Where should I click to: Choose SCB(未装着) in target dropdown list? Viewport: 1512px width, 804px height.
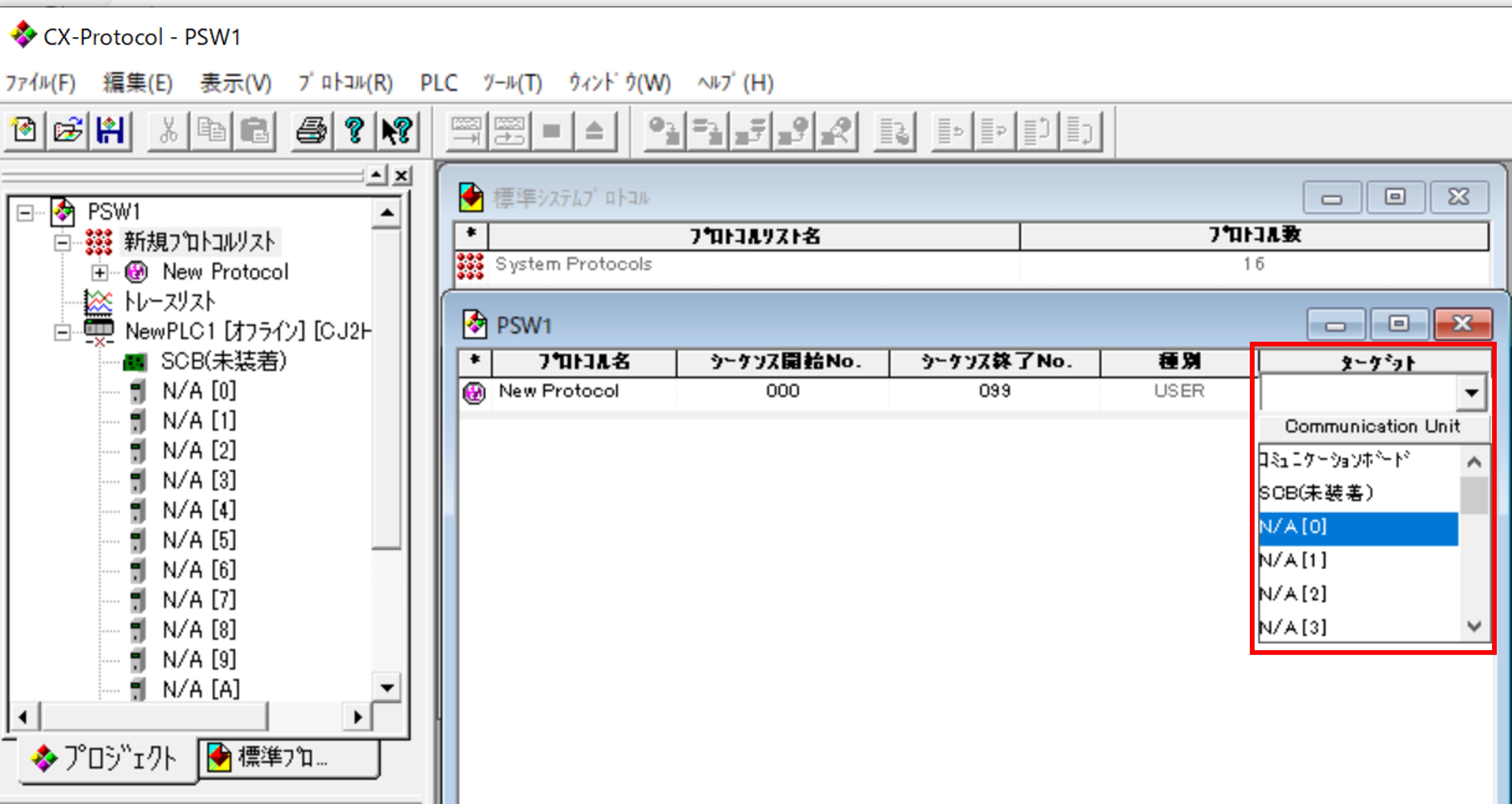1358,493
